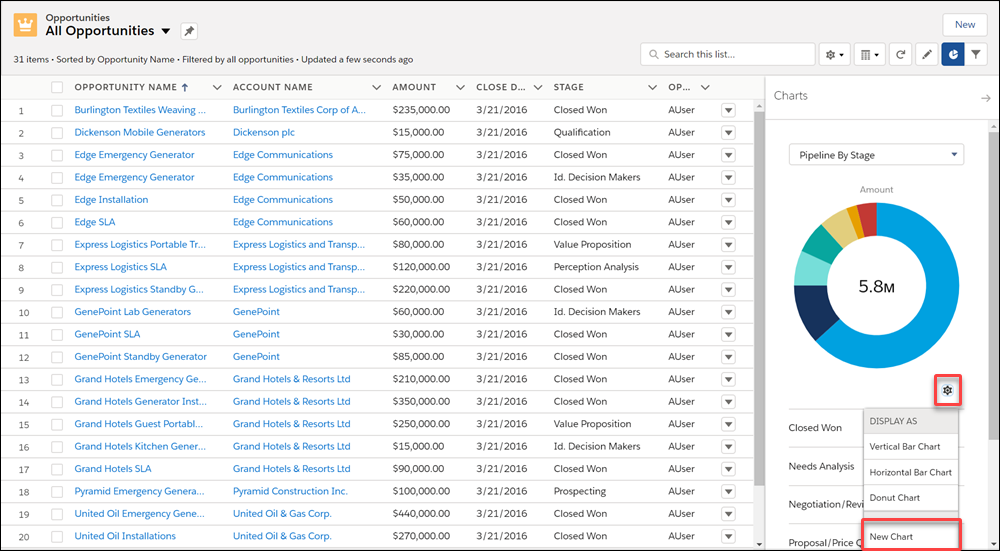The width and height of the screenshot is (1000, 551).
Task: Toggle the Charts panel icon
Action: (953, 55)
